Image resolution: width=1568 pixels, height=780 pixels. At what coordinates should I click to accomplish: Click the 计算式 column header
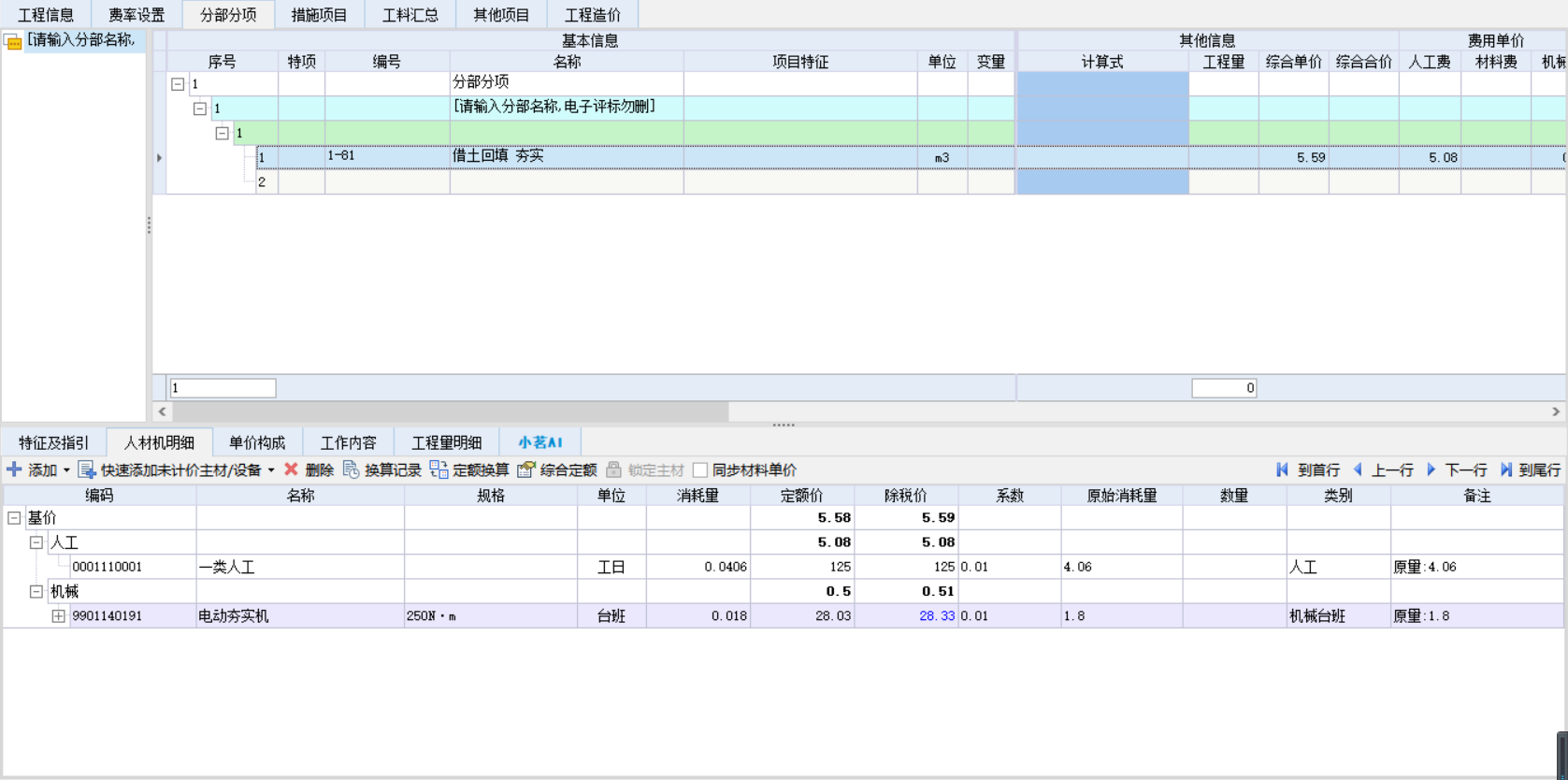1102,62
